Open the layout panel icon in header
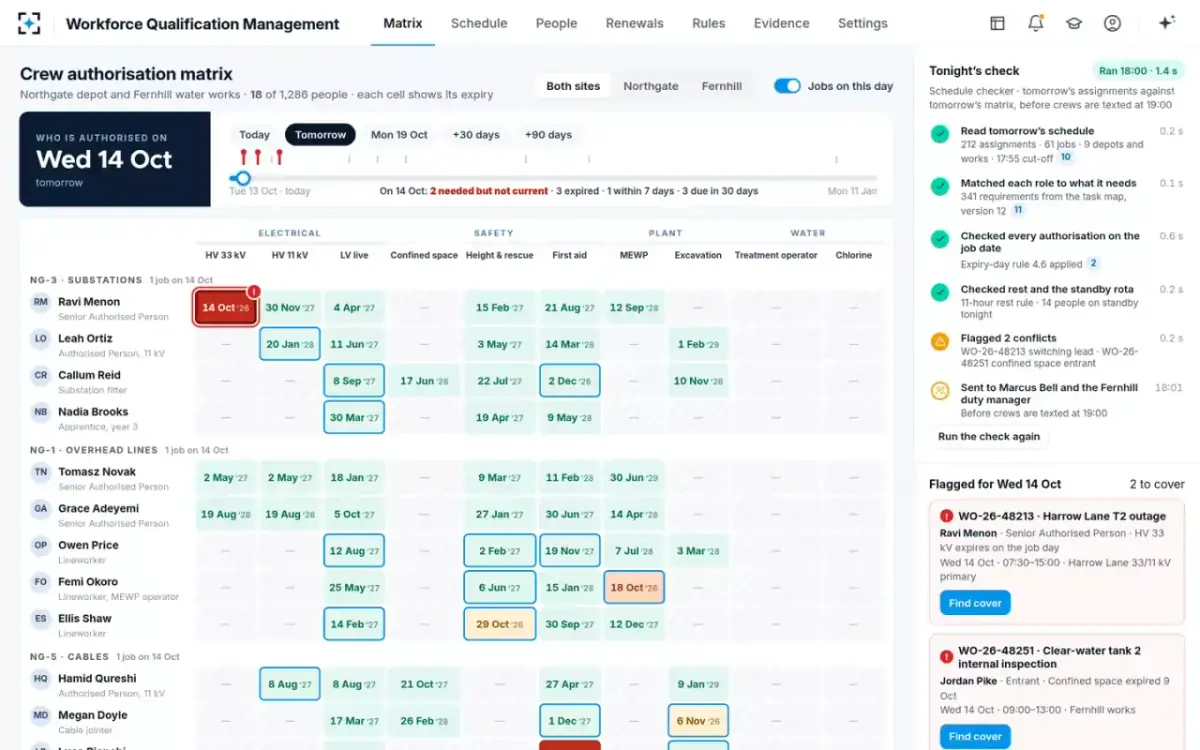The height and width of the screenshot is (750, 1200). click(997, 23)
